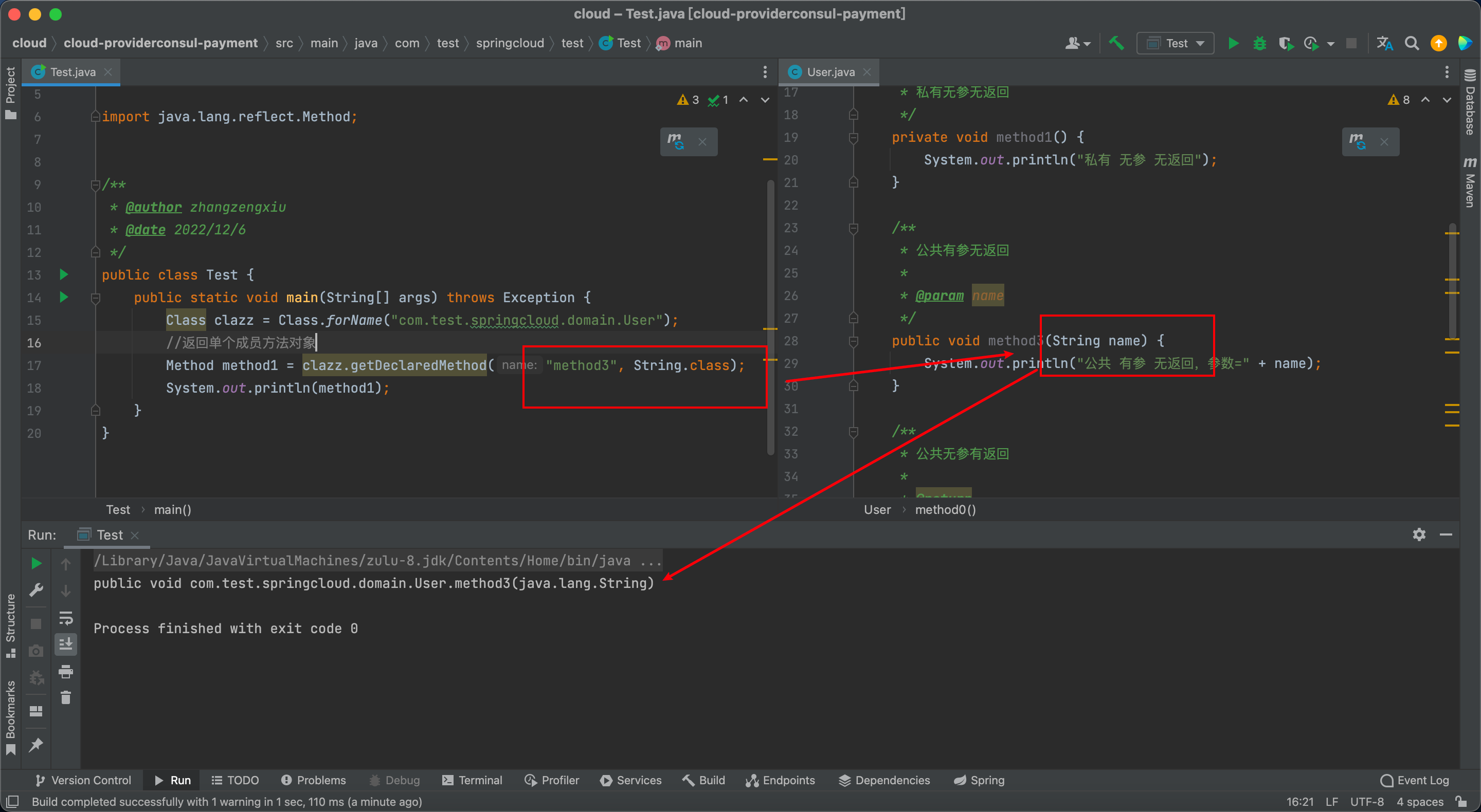Click the stop square button in toolbar
The width and height of the screenshot is (1481, 812).
tap(1351, 43)
